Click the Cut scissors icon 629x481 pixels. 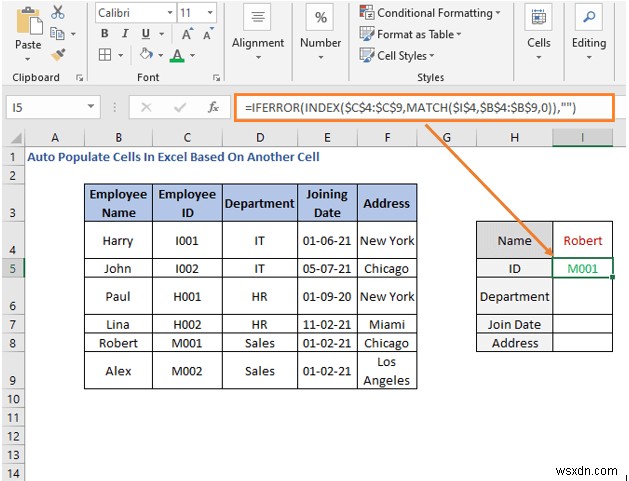click(58, 12)
